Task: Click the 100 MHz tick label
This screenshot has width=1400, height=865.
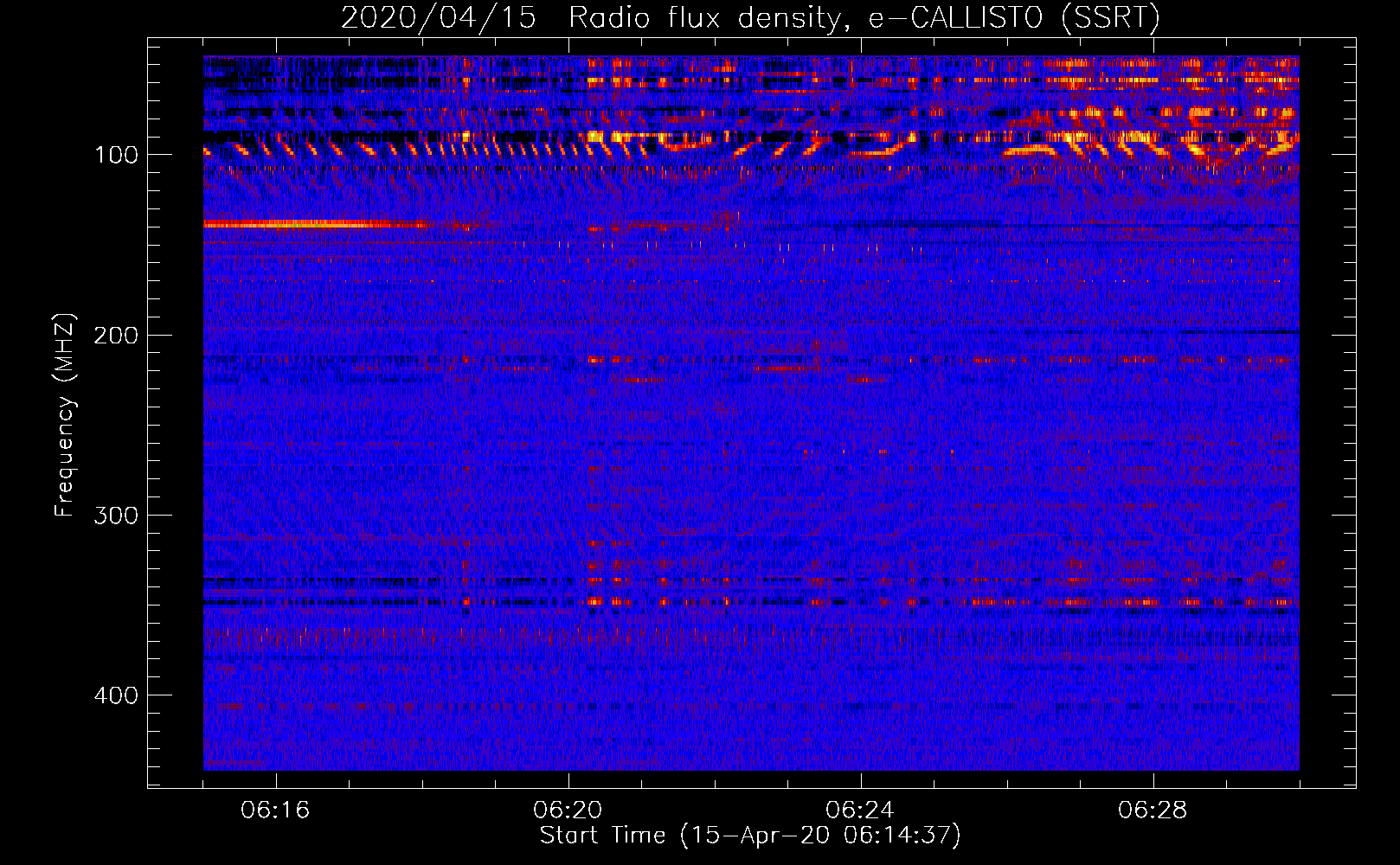Action: pos(116,155)
